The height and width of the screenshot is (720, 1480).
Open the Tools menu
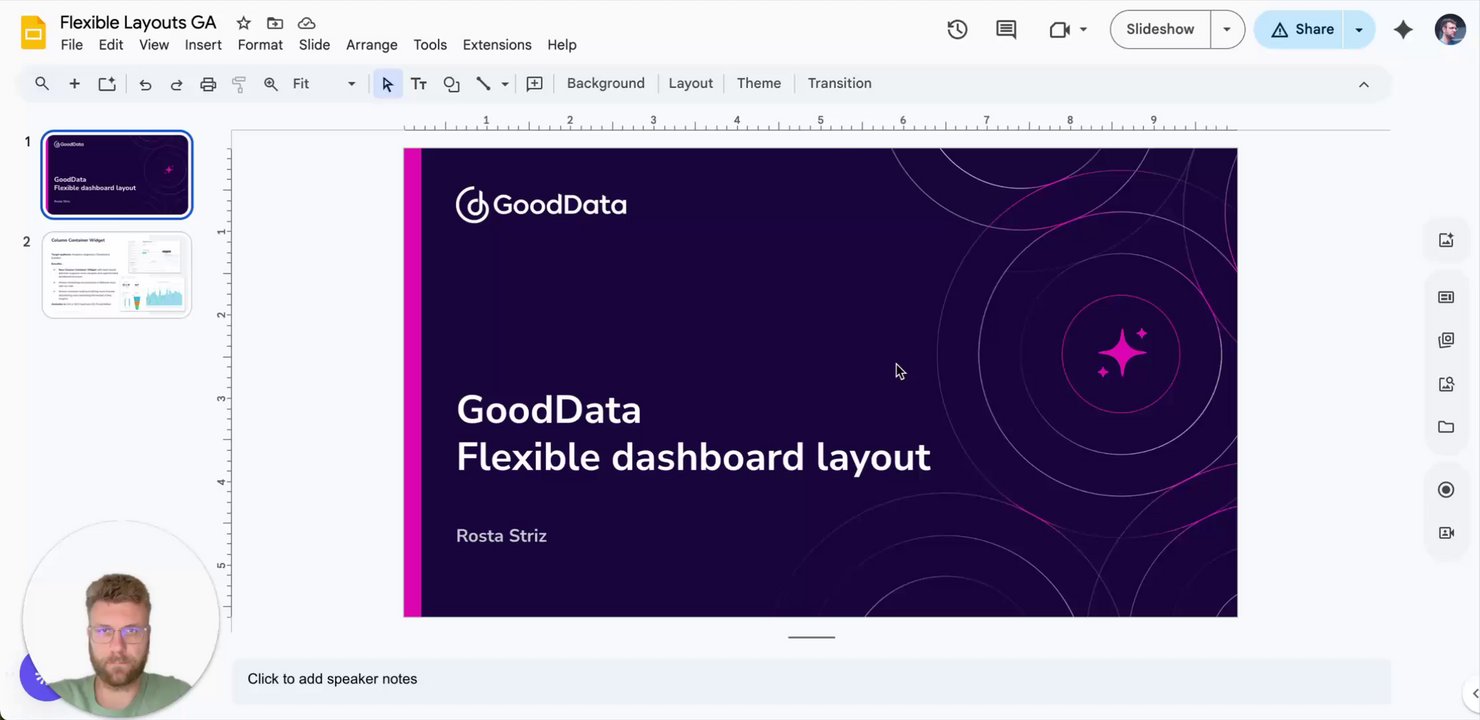430,45
